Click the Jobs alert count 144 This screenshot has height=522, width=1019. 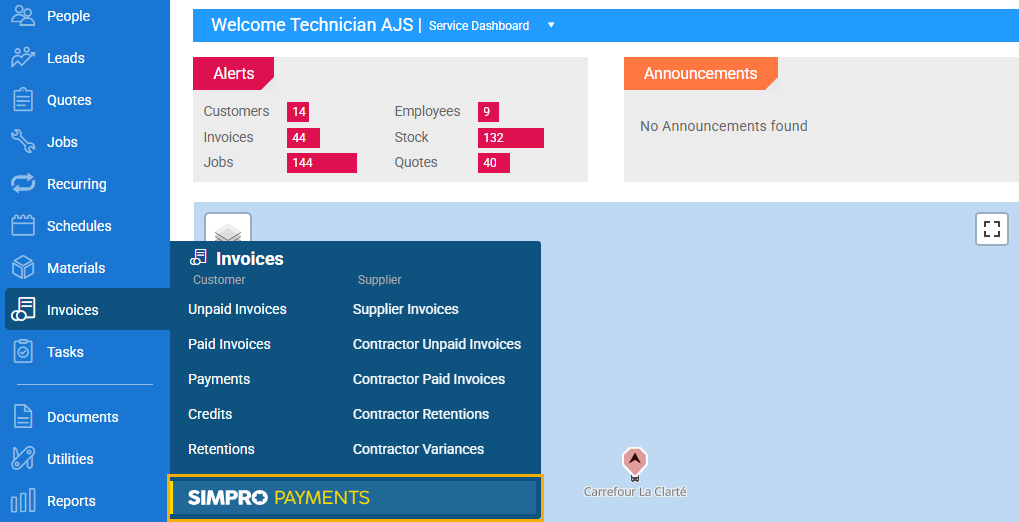[321, 163]
